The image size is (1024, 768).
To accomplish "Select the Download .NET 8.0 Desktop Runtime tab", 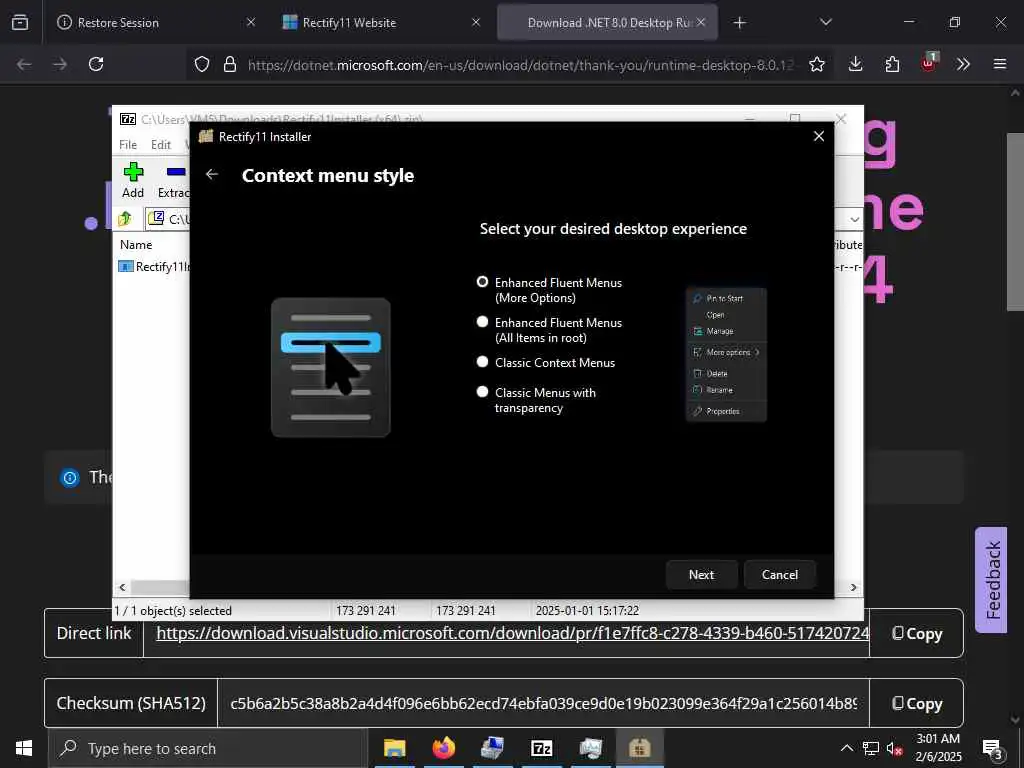I will (607, 23).
